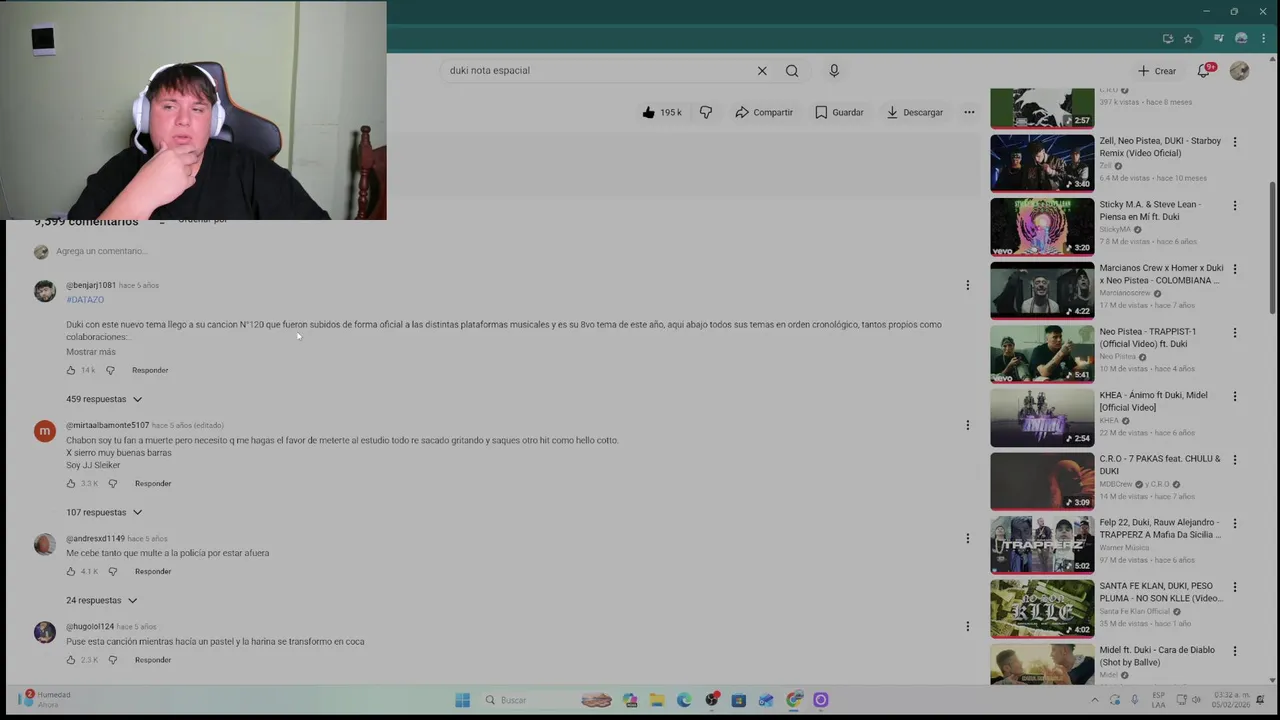
Task: Click the 'Agrega un comentario' field
Action: (101, 251)
